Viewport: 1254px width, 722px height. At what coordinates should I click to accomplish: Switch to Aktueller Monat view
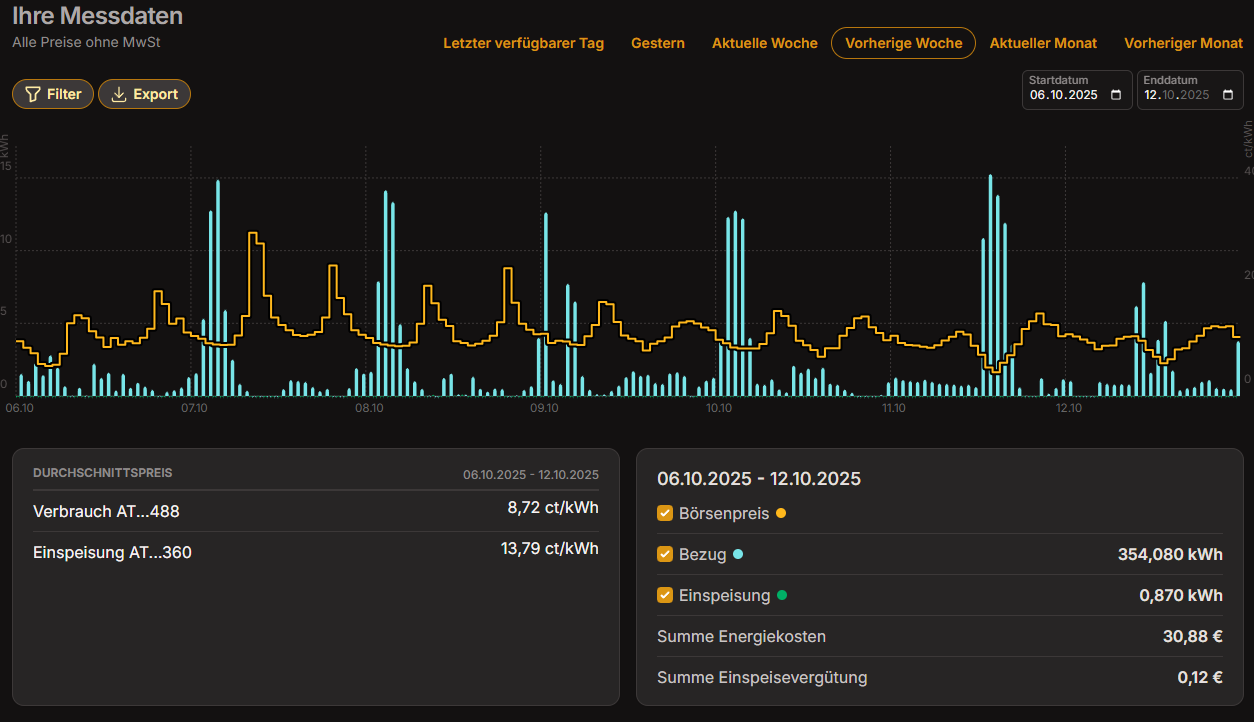1043,43
